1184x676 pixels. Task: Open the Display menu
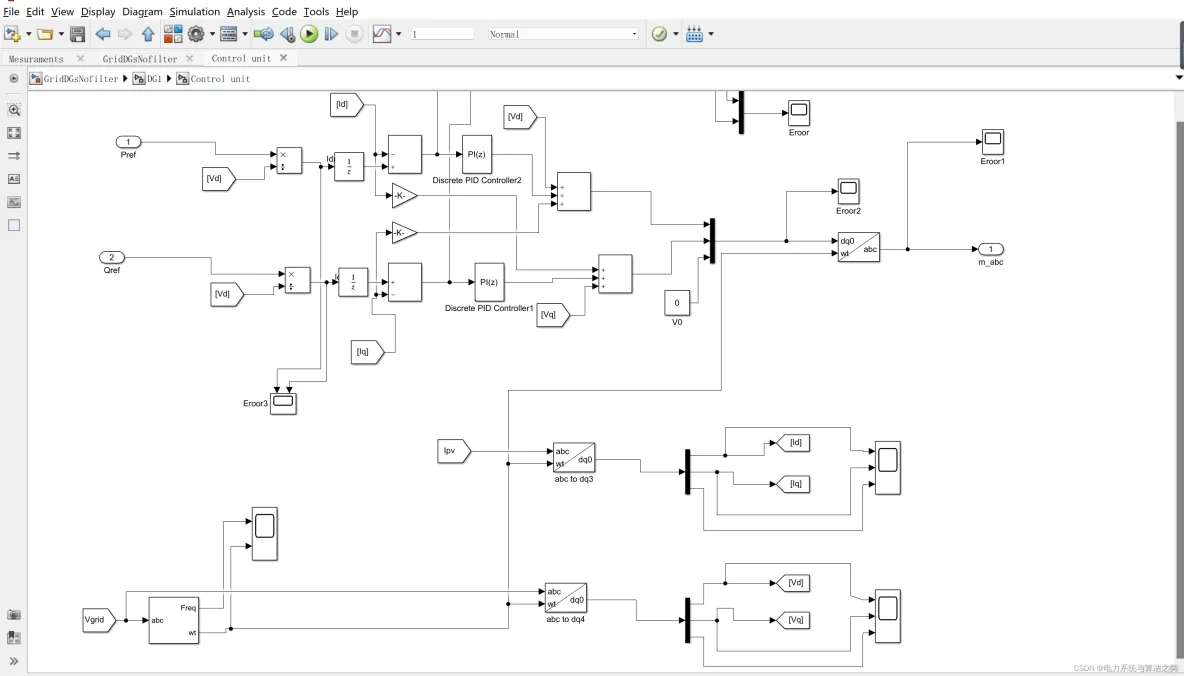pos(98,11)
